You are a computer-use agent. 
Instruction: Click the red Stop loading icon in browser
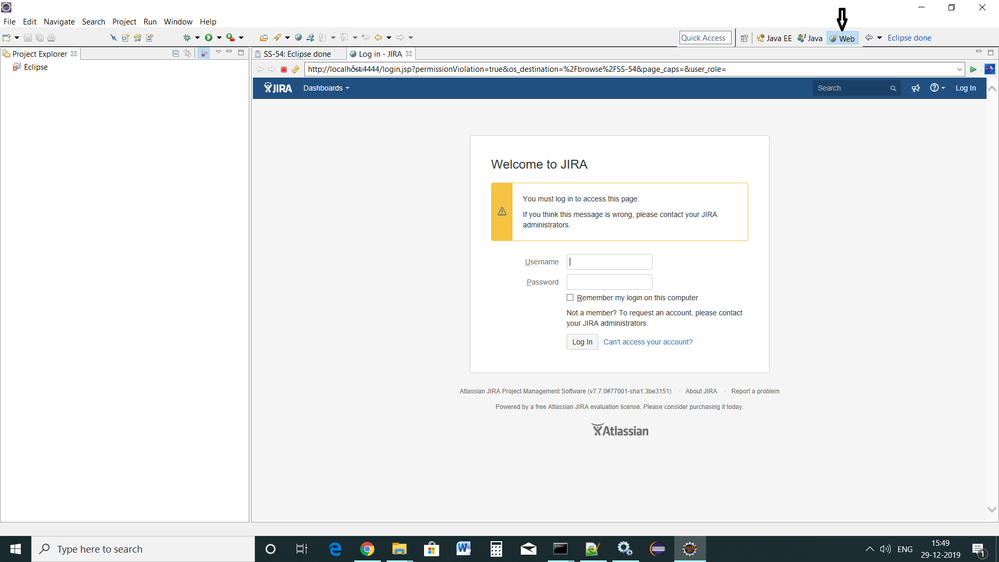(x=284, y=69)
